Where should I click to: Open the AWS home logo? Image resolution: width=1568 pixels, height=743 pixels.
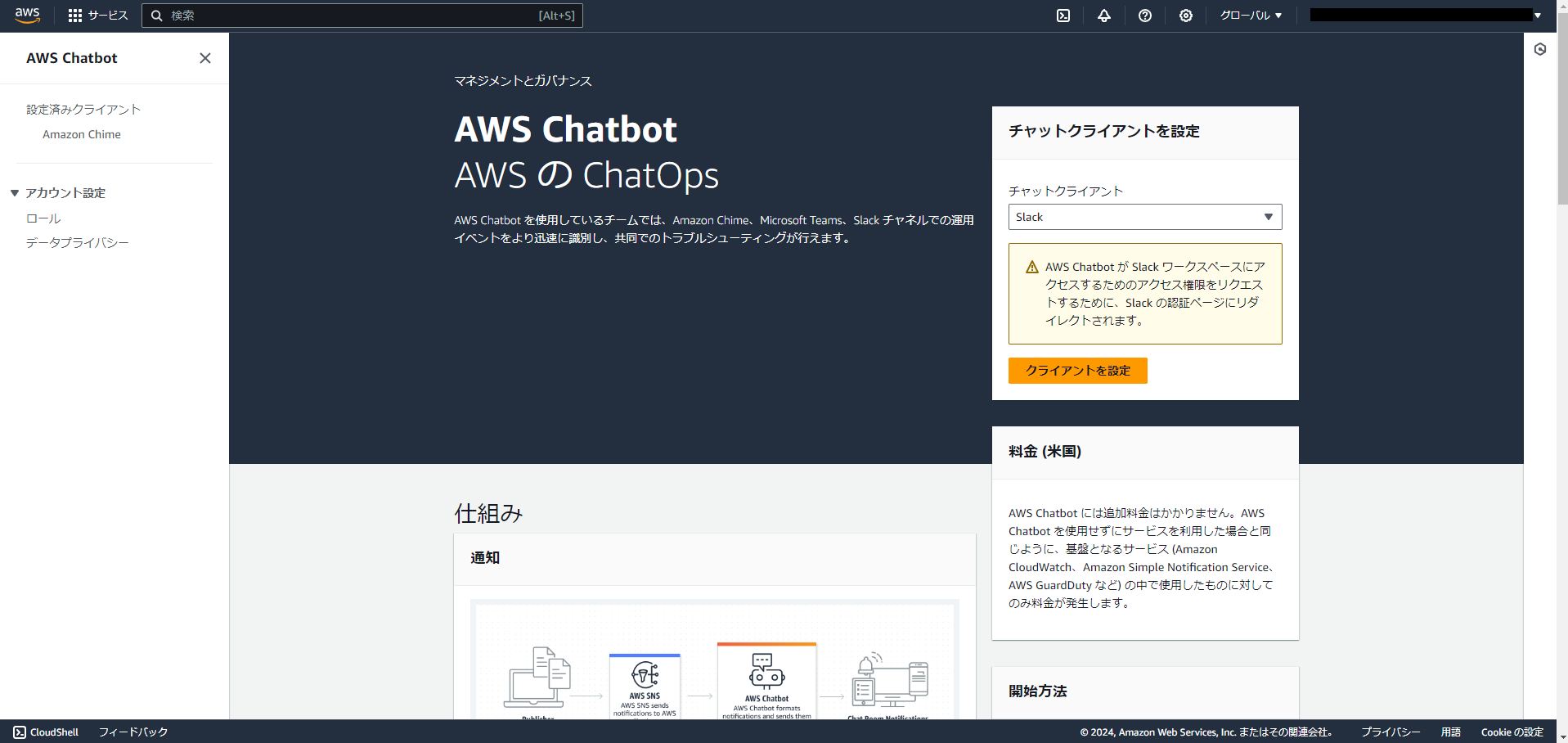pos(27,16)
